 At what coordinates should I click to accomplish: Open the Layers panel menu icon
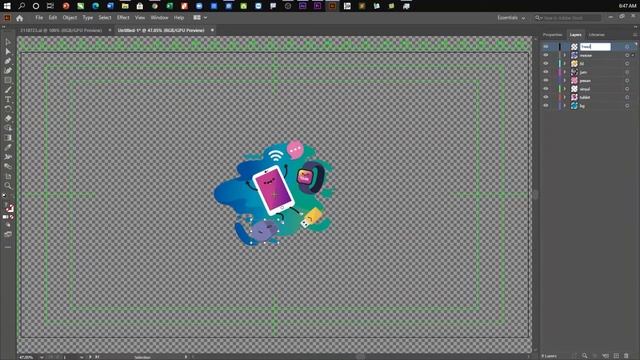(x=635, y=35)
